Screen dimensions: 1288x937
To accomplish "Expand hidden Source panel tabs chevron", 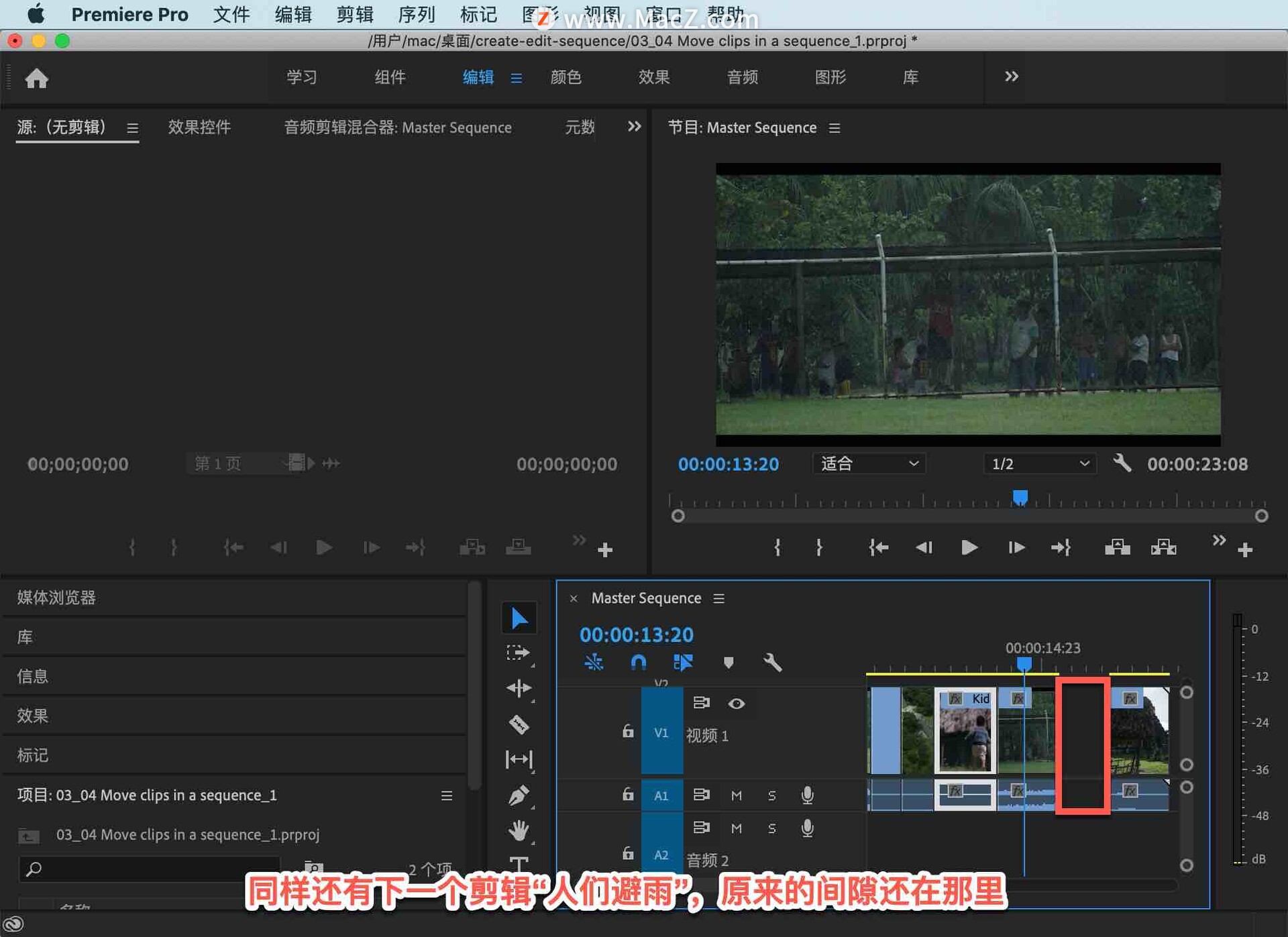I will 634,126.
